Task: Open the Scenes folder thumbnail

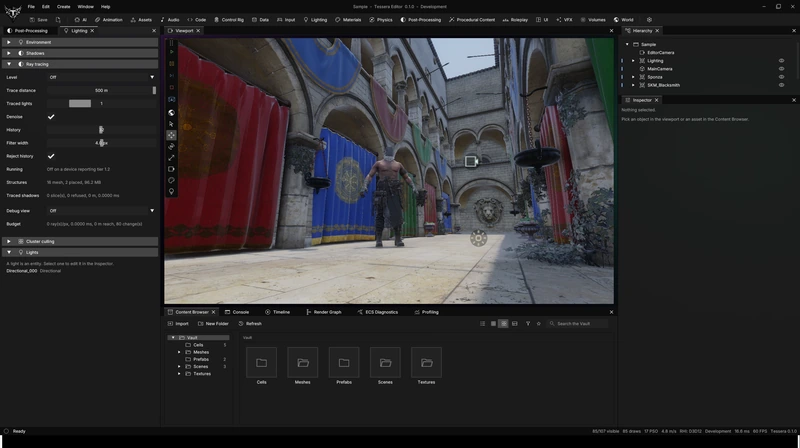Action: [x=385, y=362]
